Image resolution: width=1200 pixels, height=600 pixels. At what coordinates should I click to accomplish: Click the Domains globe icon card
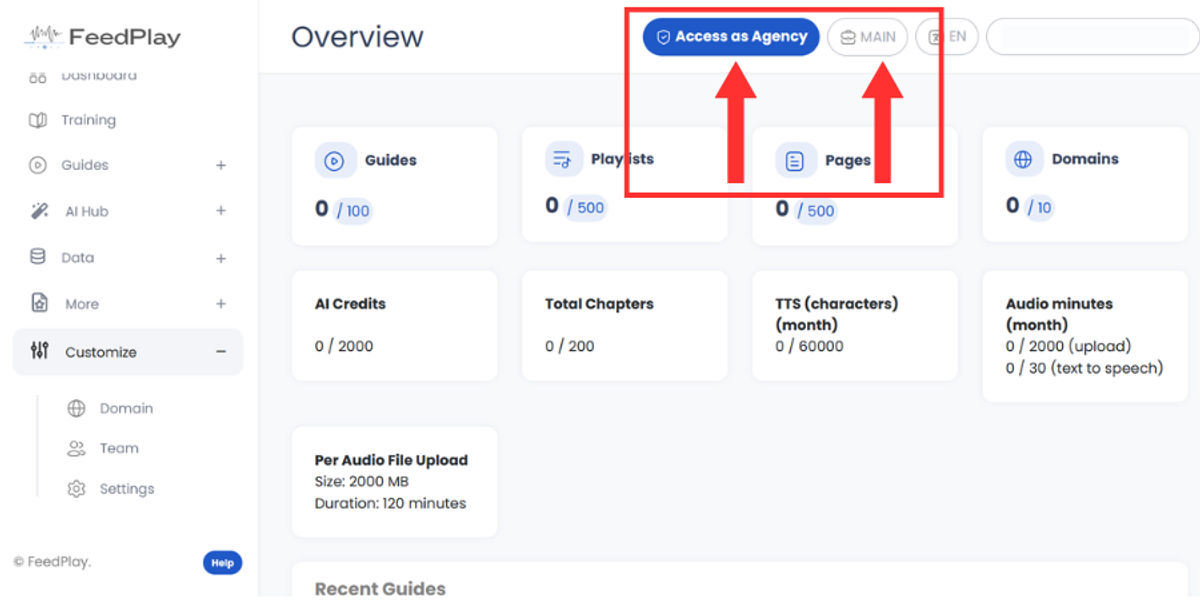point(1024,159)
